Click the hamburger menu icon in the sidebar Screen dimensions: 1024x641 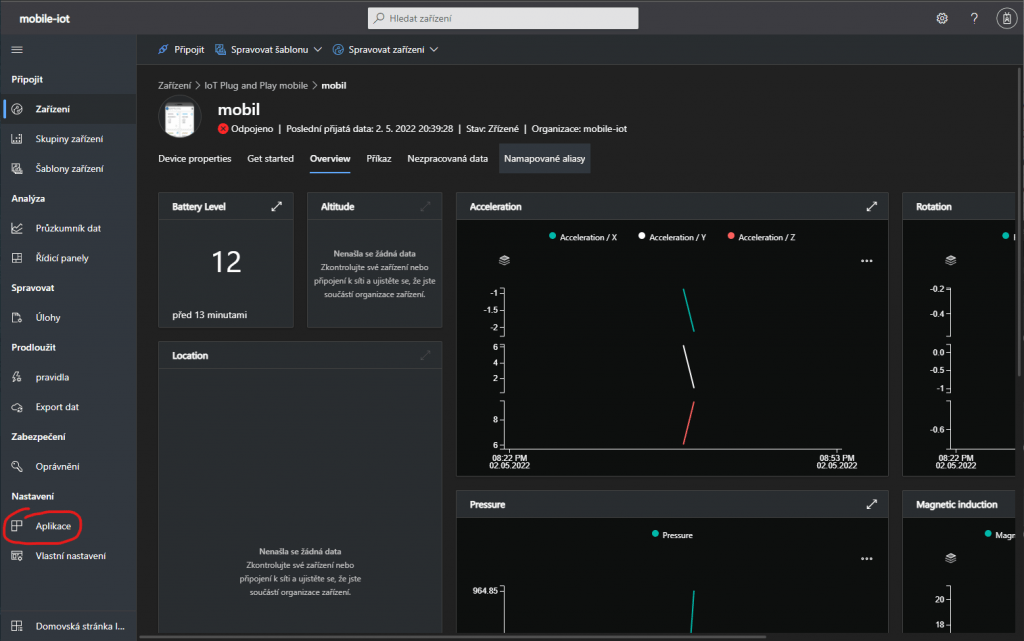tap(17, 49)
